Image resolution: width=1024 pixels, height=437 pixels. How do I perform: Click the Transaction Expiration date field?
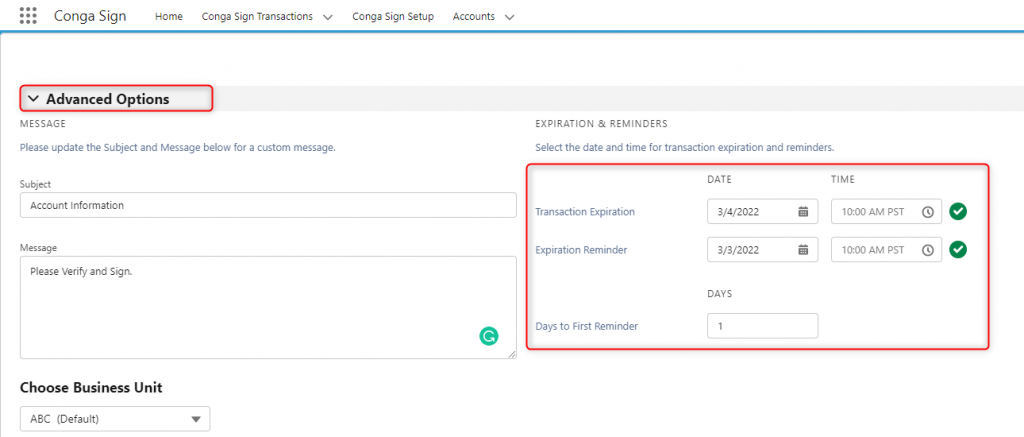click(x=762, y=212)
